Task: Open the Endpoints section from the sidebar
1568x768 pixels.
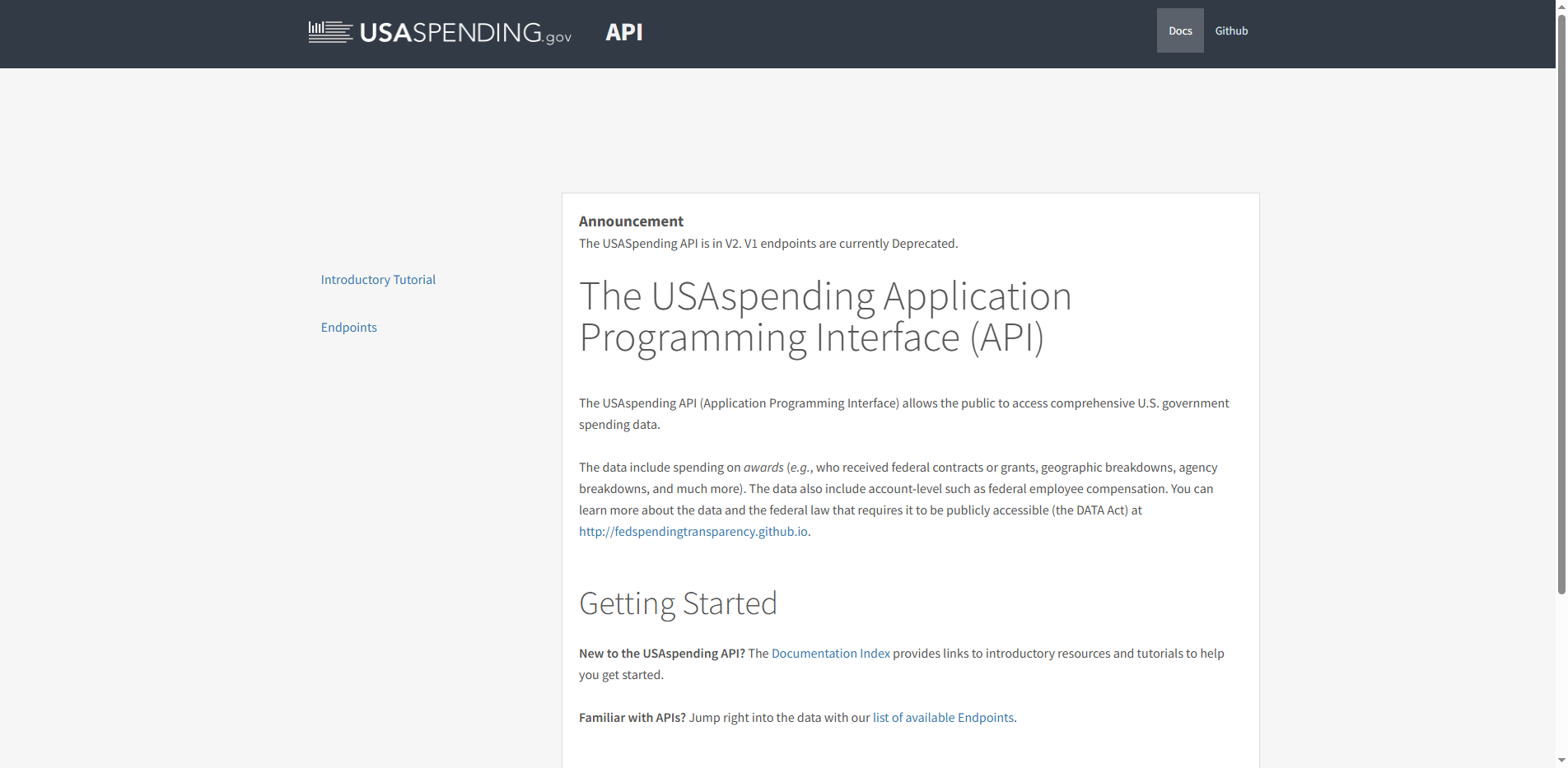Action: pos(348,327)
